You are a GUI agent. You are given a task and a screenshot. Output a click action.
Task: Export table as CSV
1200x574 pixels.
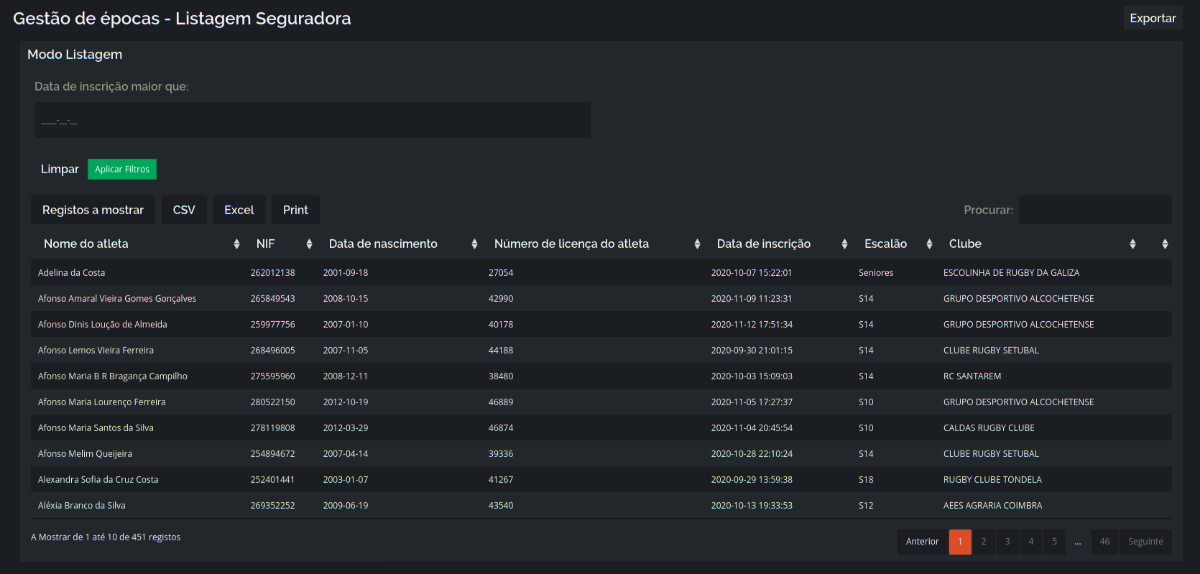184,210
